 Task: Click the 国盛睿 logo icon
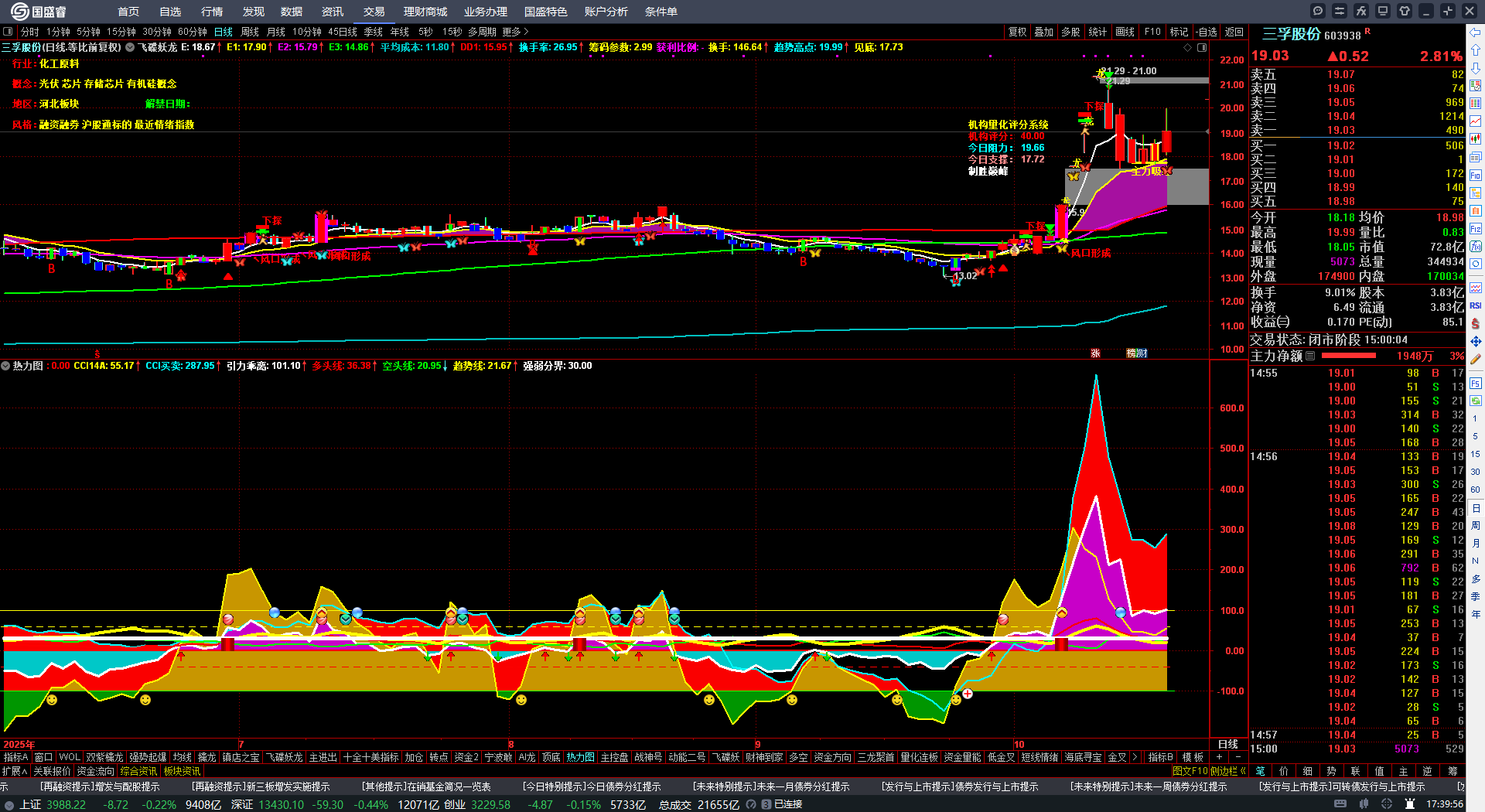click(x=19, y=11)
